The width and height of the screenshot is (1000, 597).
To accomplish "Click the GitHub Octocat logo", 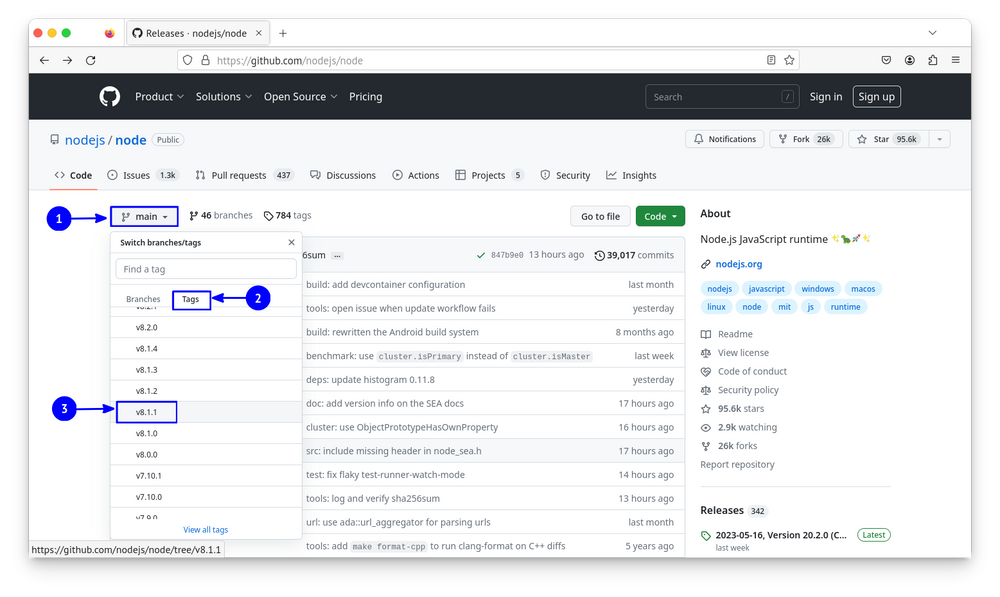I will click(110, 96).
